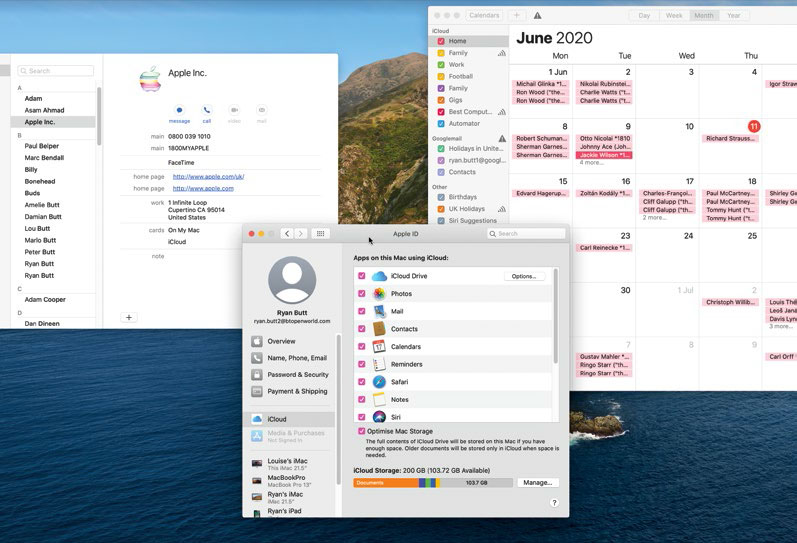This screenshot has width=797, height=543.
Task: Click the 4 more link on June 9
Action: (592, 163)
